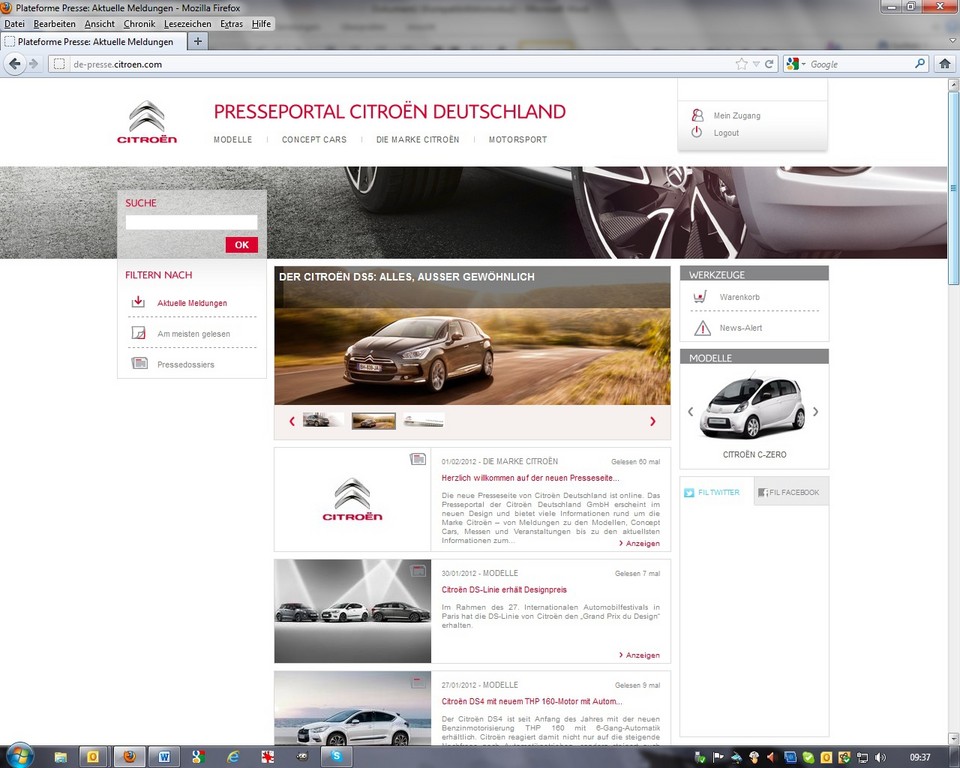This screenshot has width=960, height=768.
Task: Open Die Marke Citroën navigation item
Action: click(x=418, y=140)
